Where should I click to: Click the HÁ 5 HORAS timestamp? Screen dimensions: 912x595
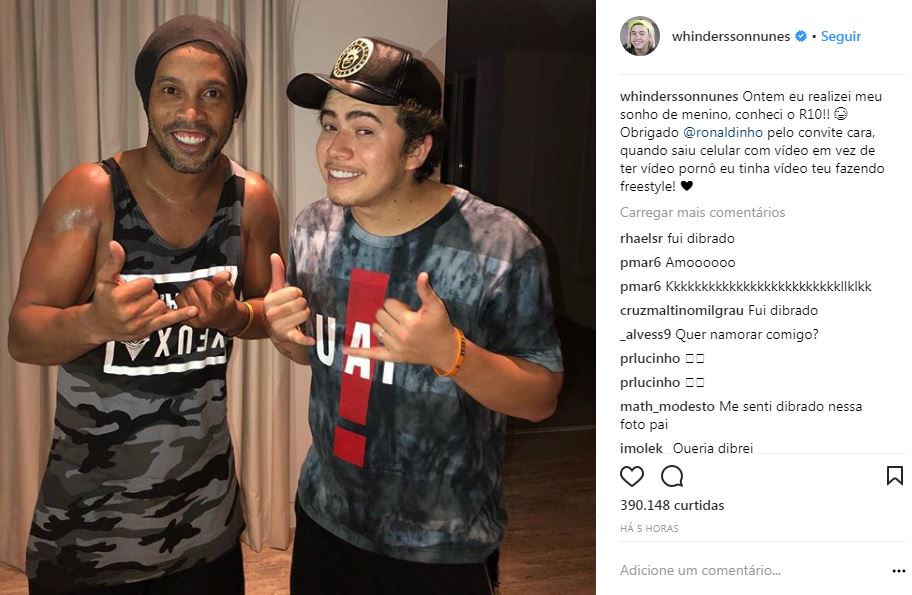[x=649, y=529]
